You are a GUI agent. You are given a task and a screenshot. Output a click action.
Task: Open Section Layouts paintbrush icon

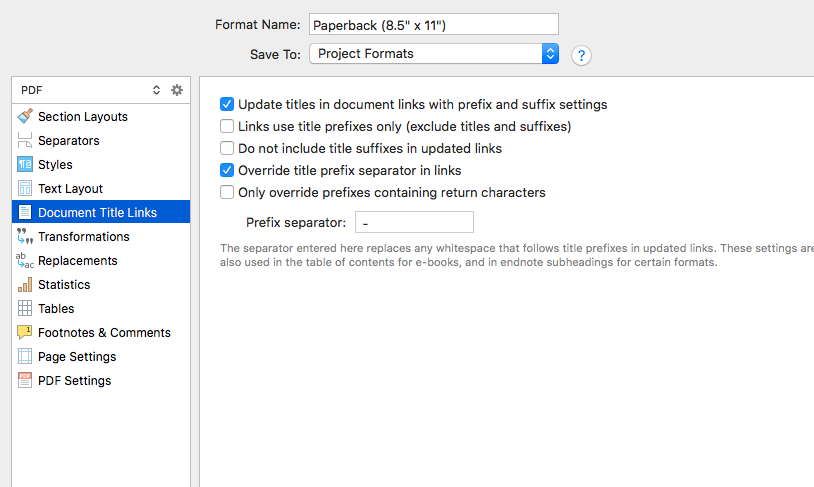pyautogui.click(x=25, y=116)
